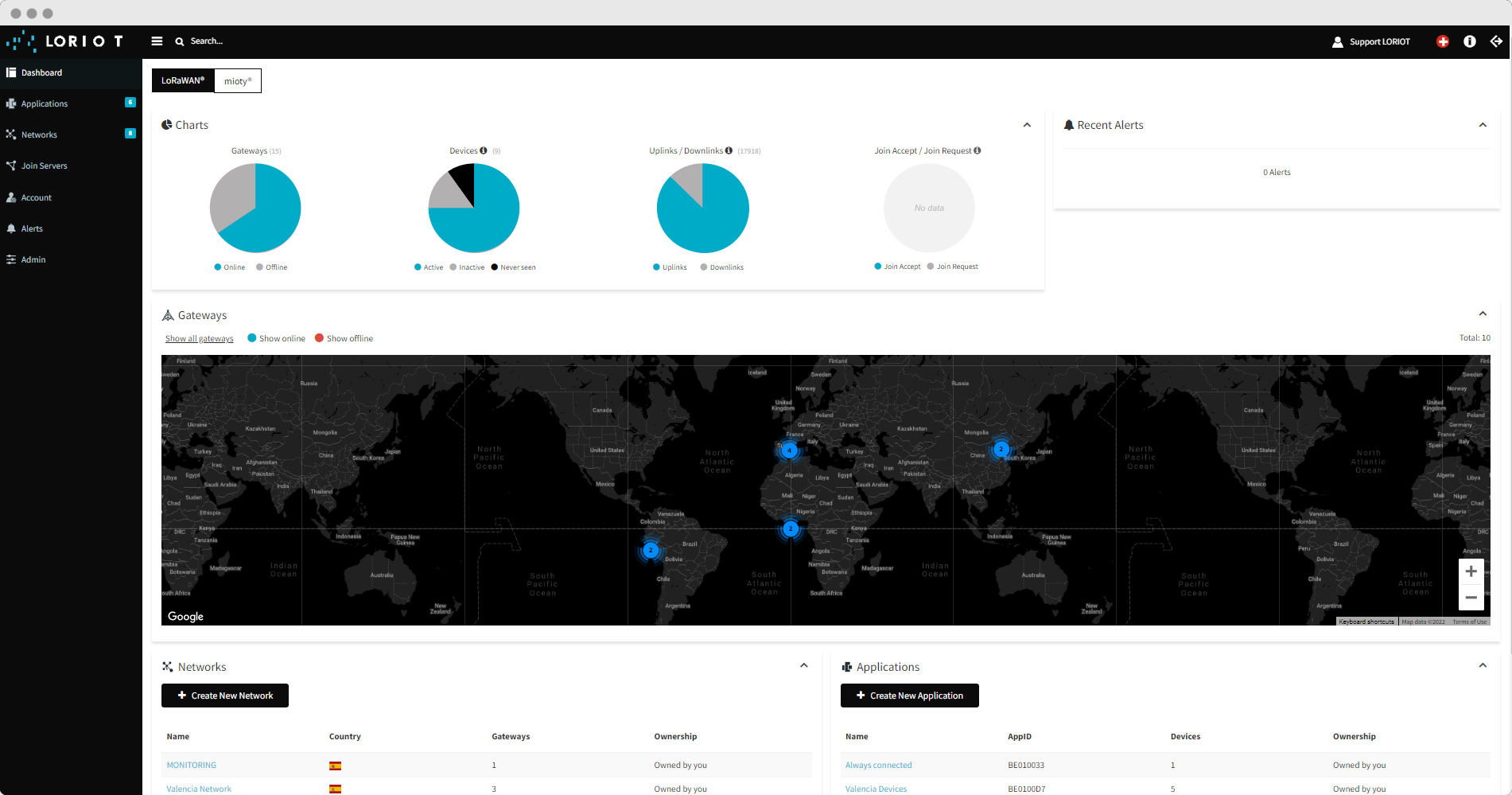Switch to the LoRaWAN tab
Screen dimensions: 1512x795
pyautogui.click(x=183, y=80)
